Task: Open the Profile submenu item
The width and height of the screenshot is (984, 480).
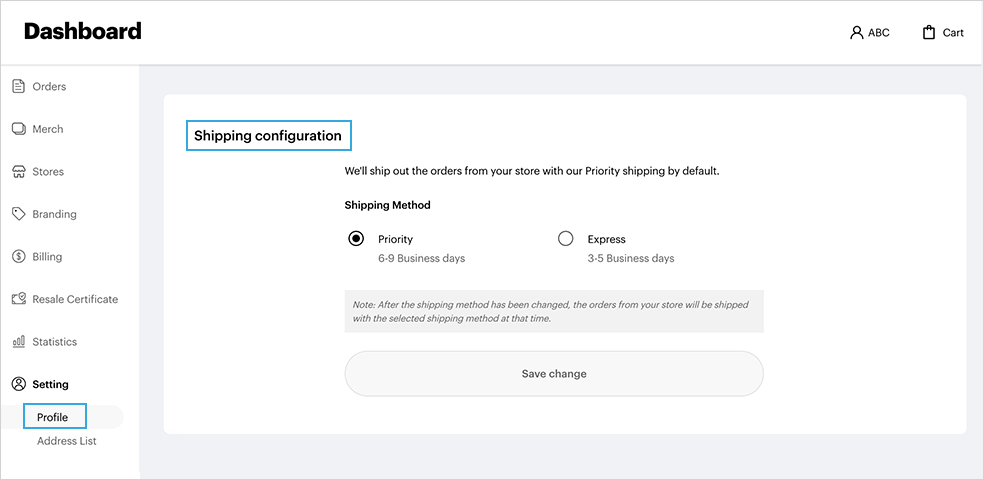Action: click(53, 417)
